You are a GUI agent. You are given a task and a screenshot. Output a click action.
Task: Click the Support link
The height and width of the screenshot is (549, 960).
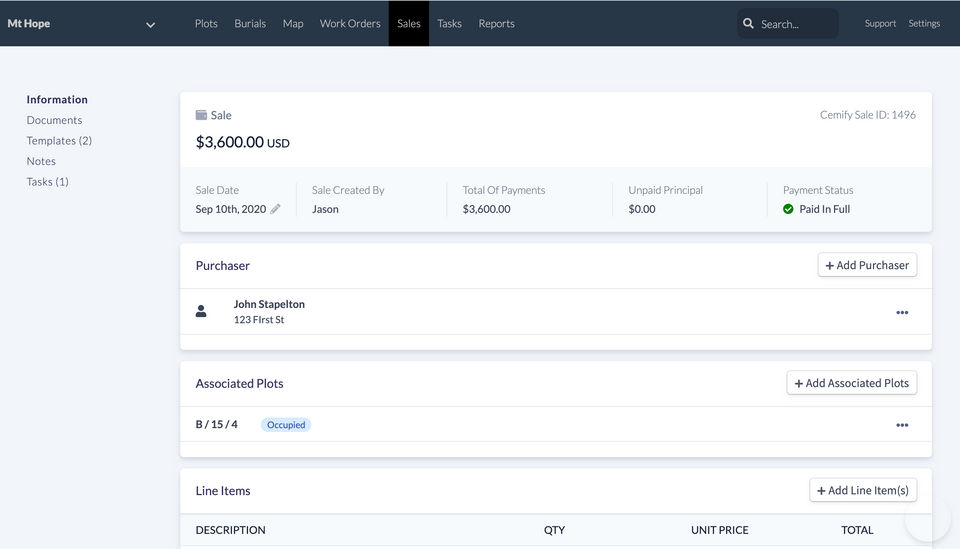(x=880, y=23)
